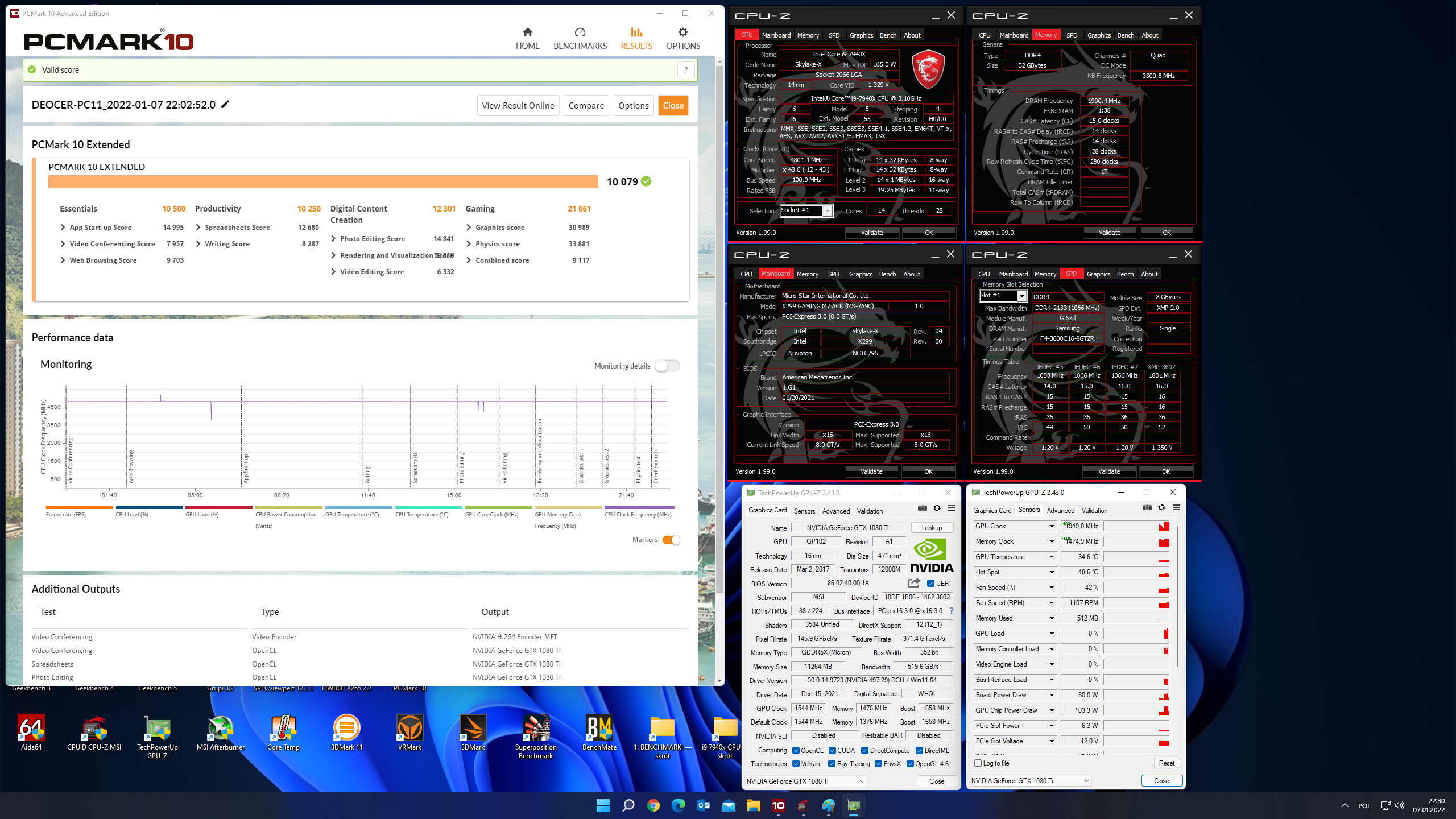Screen dimensions: 1456x819
Task: Click the View Result Online button
Action: [x=518, y=105]
